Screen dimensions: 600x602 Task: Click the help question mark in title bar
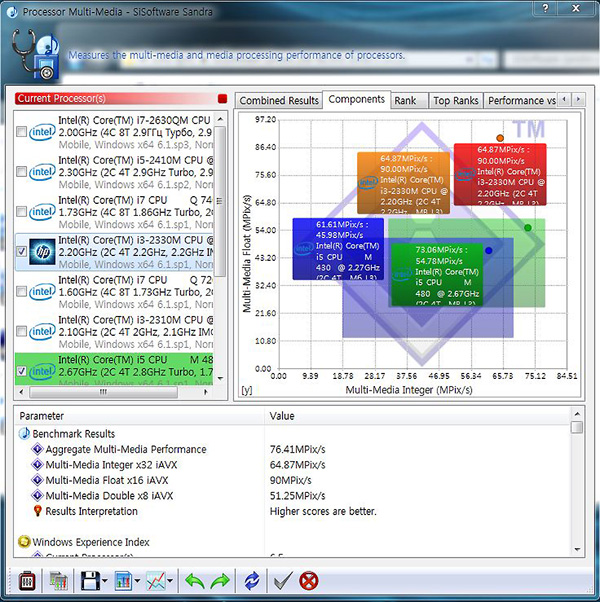(x=546, y=8)
